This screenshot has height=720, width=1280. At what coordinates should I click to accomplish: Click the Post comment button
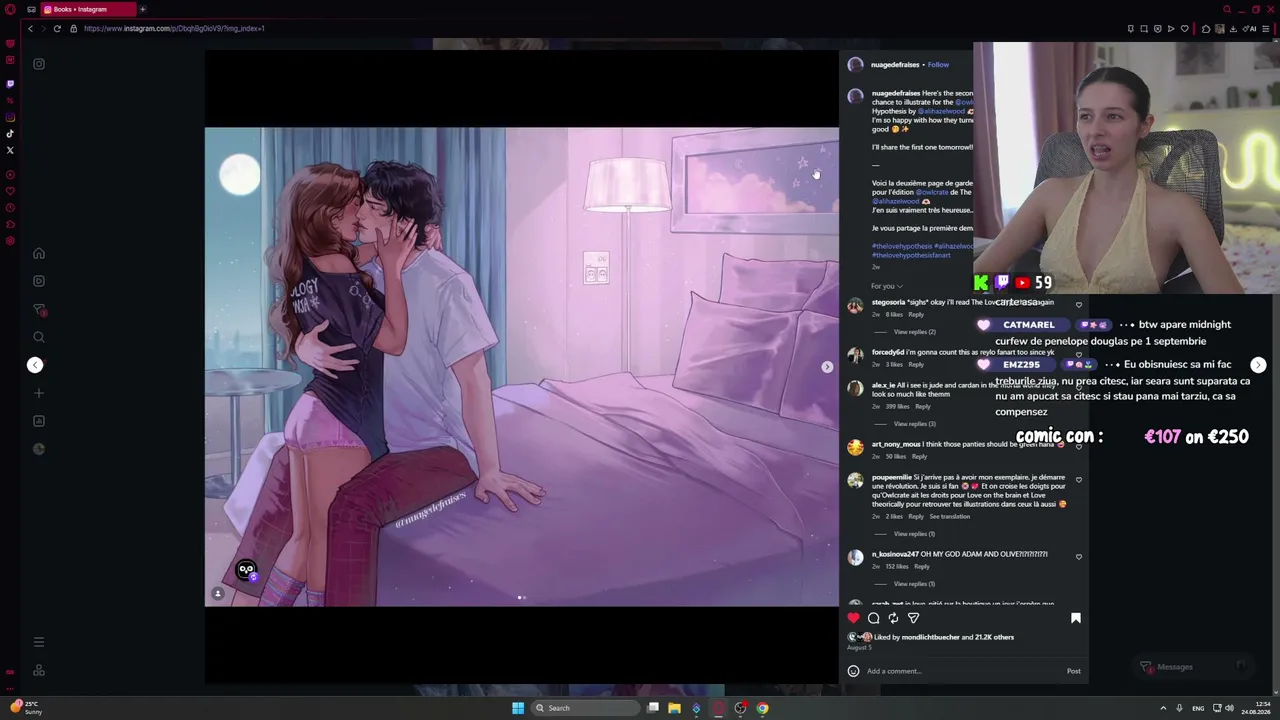(x=1073, y=671)
